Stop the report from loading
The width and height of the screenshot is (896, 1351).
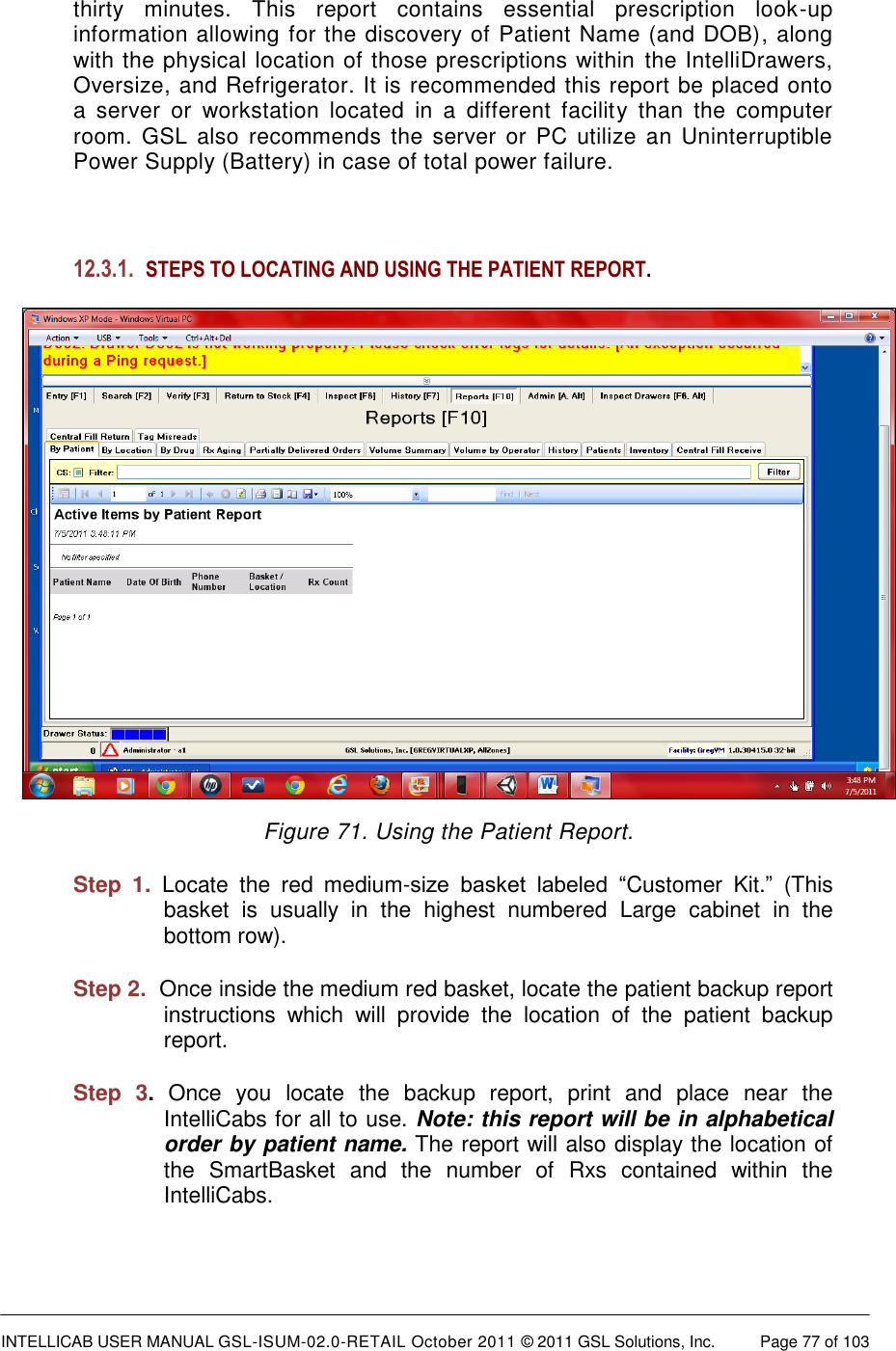coord(226,494)
